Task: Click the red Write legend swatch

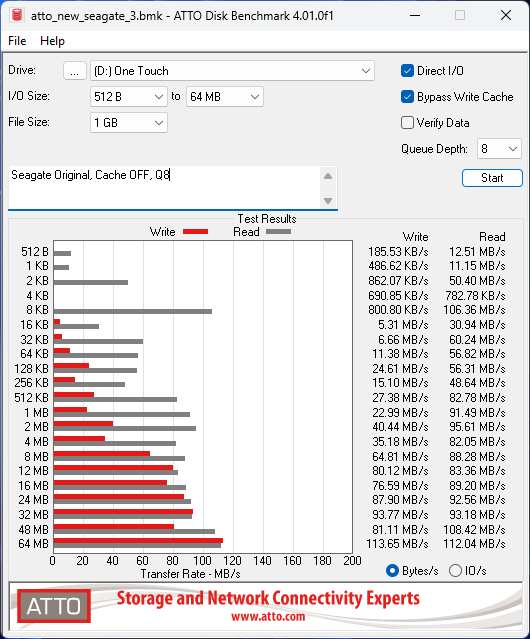Action: (196, 231)
